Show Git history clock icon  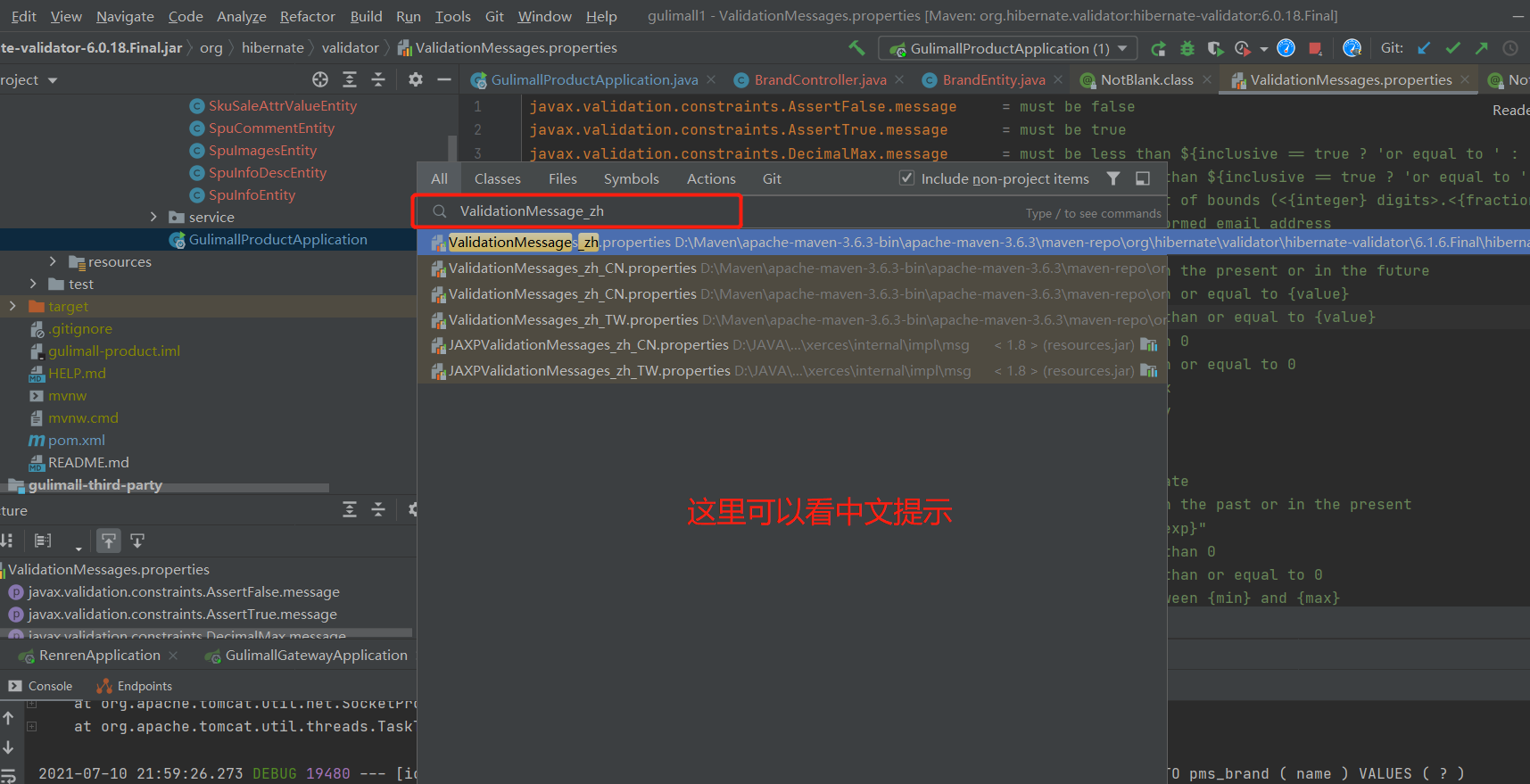pos(1510,48)
